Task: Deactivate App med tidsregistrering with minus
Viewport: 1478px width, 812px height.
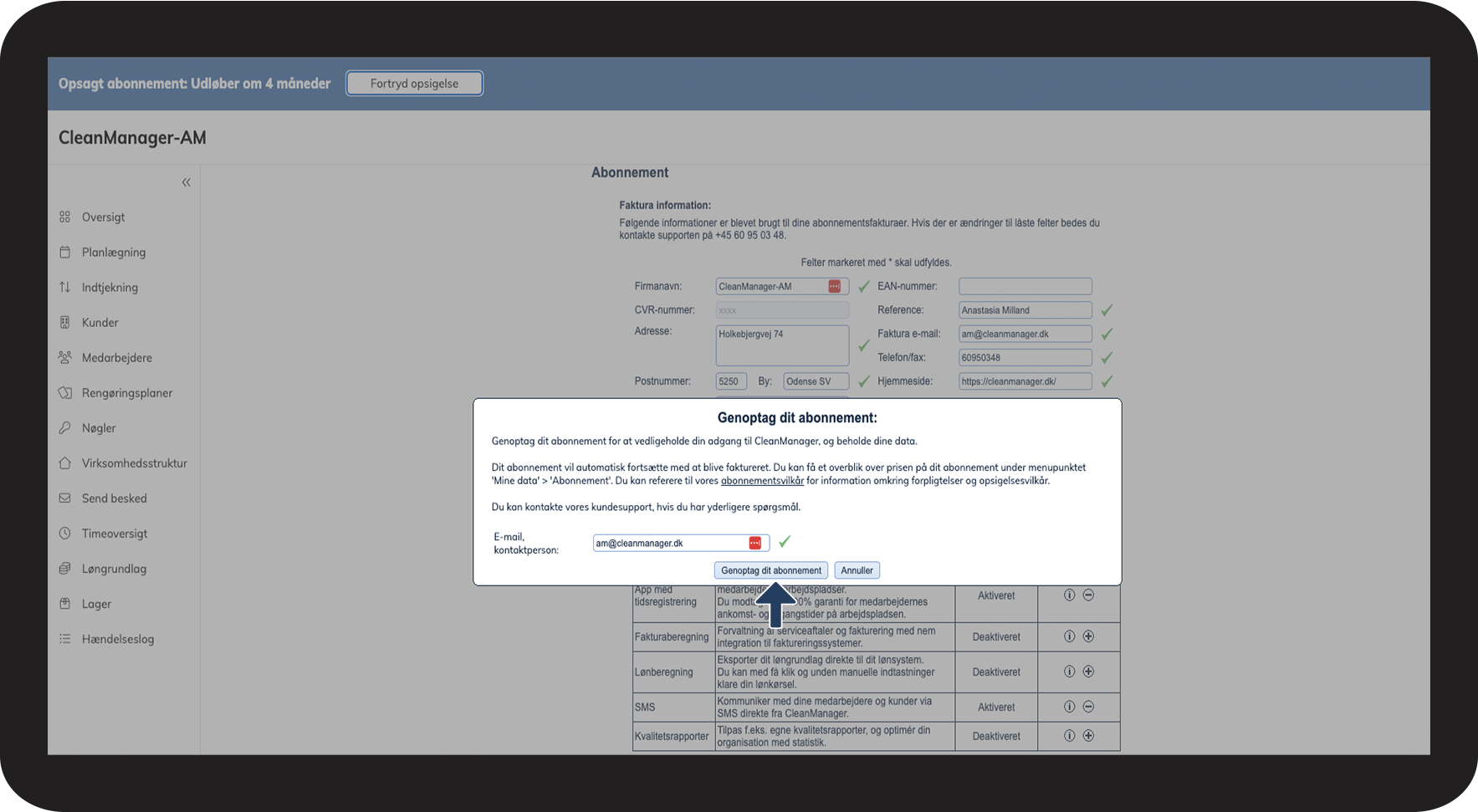Action: pyautogui.click(x=1088, y=595)
